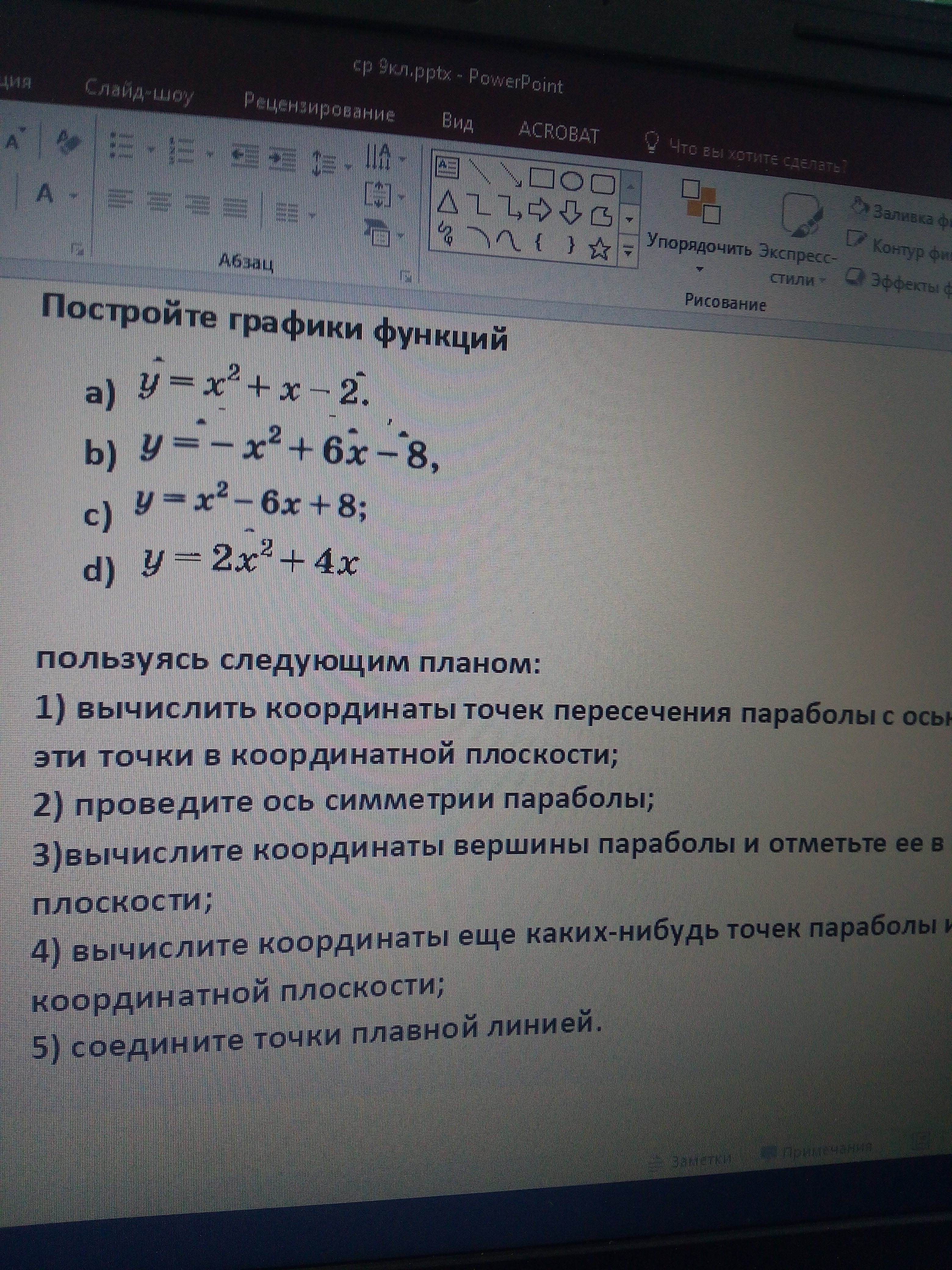952x1270 pixels.
Task: Select the Freeform shape in gallery
Action: coord(601,217)
